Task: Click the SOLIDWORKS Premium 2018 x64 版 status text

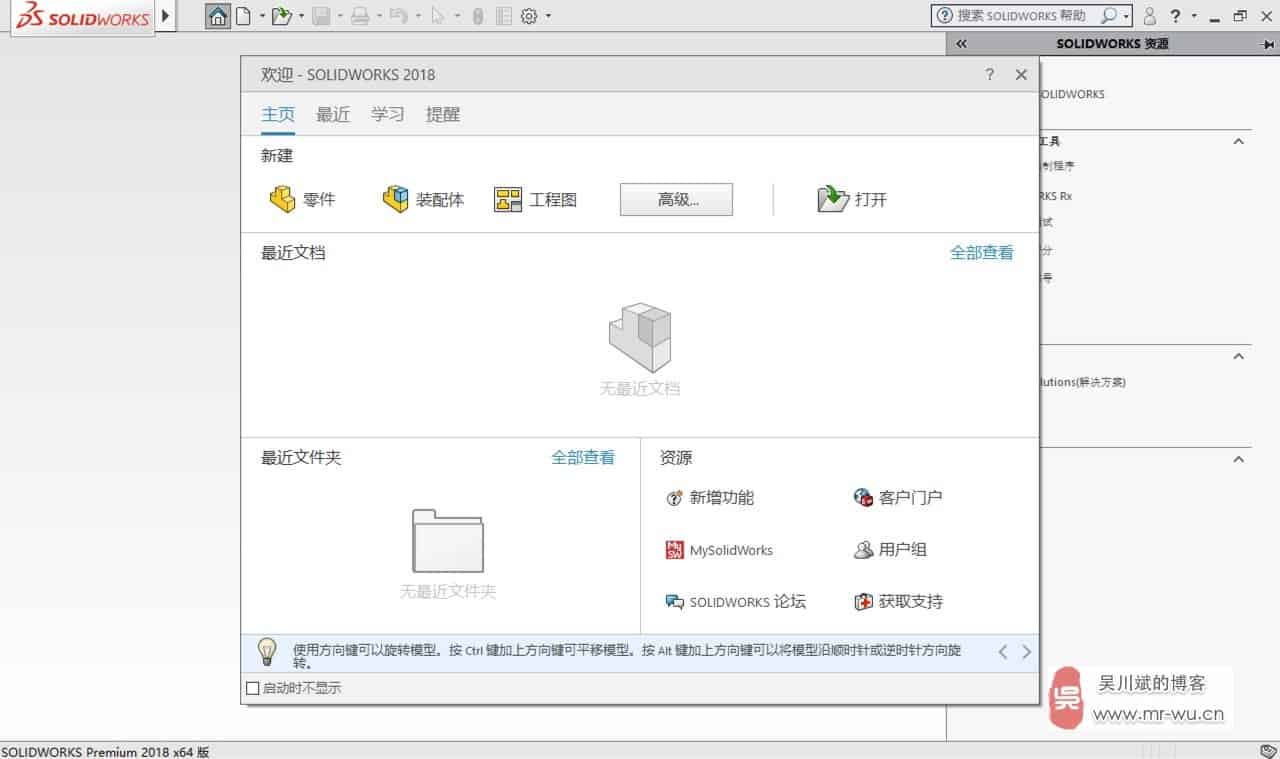Action: click(x=105, y=751)
